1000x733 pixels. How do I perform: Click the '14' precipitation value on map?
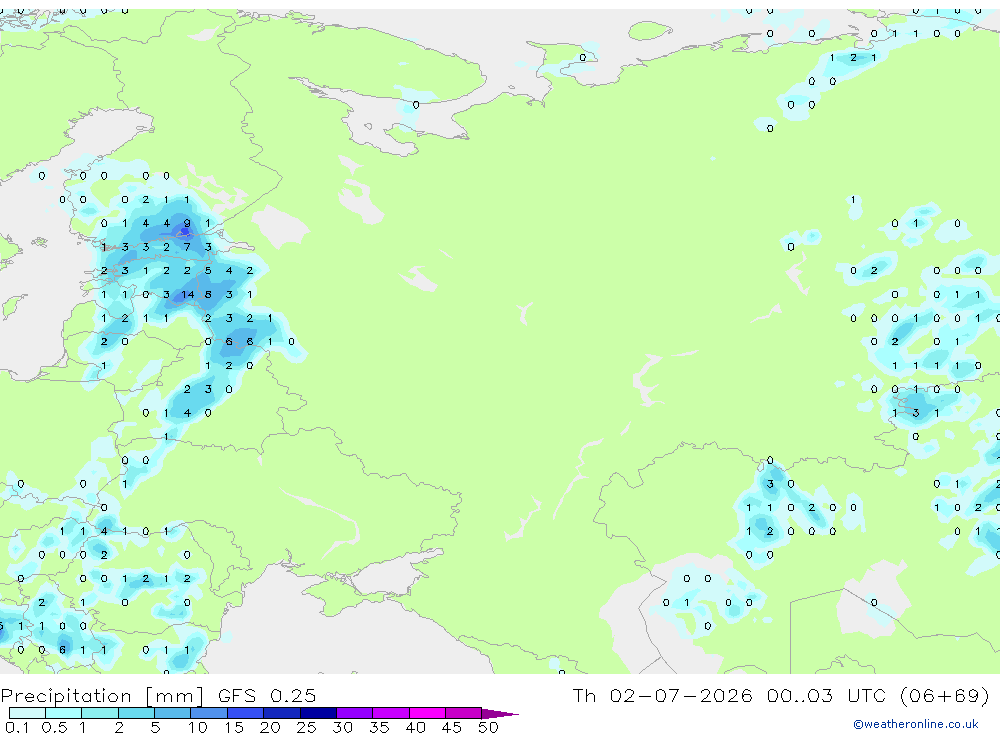click(x=188, y=294)
